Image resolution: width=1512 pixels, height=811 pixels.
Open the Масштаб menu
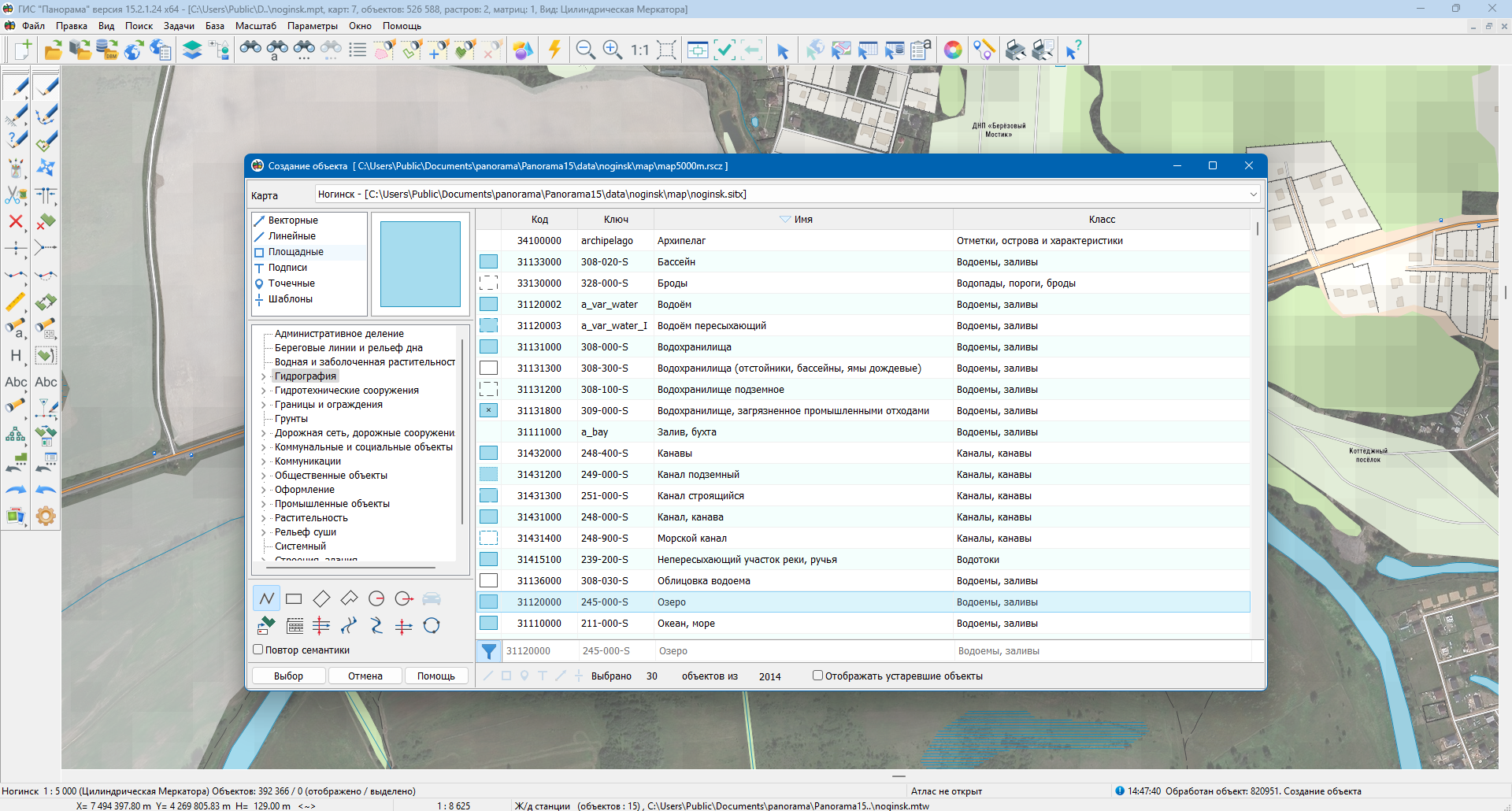click(x=255, y=26)
